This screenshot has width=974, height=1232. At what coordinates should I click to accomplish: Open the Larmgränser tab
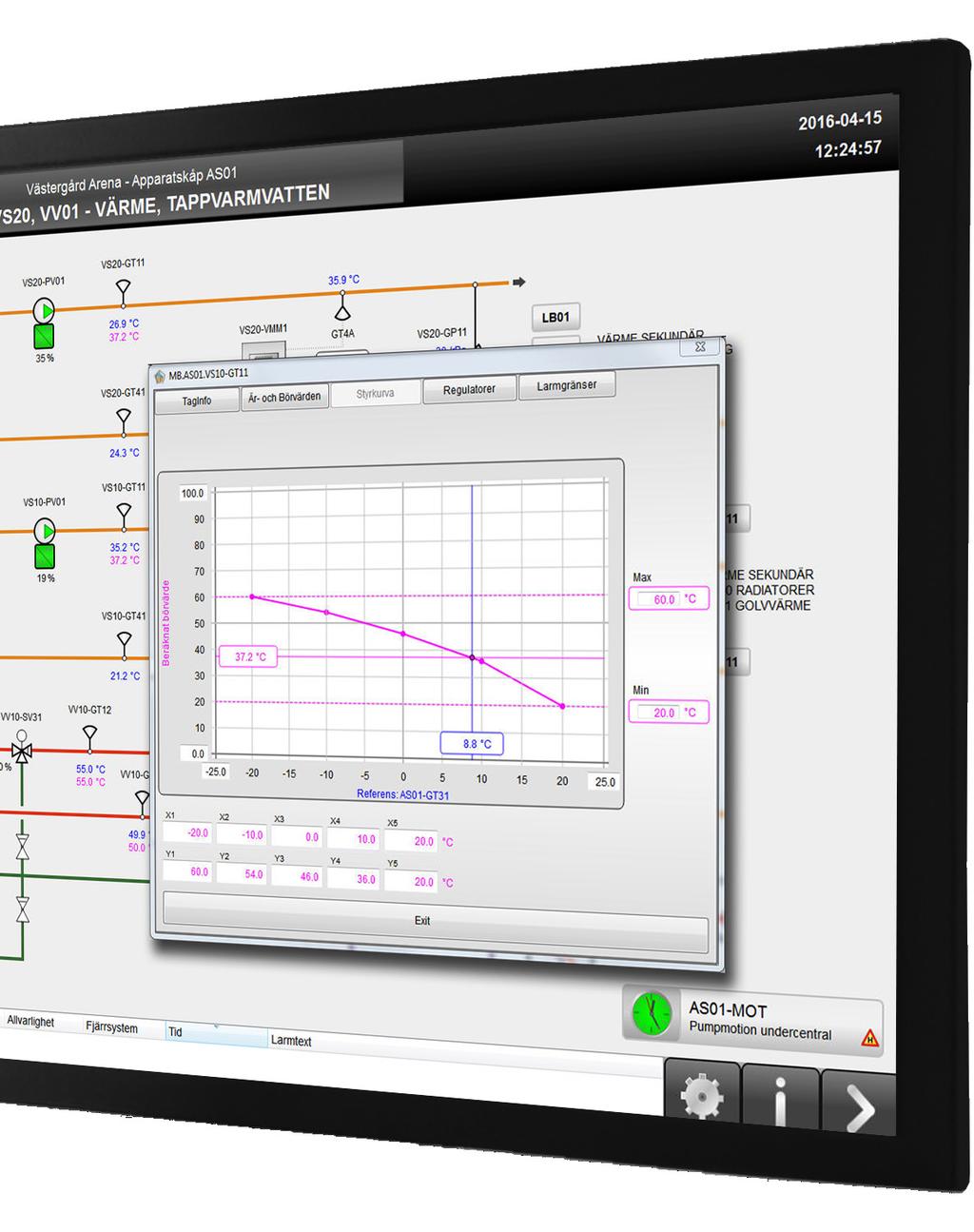pyautogui.click(x=567, y=385)
